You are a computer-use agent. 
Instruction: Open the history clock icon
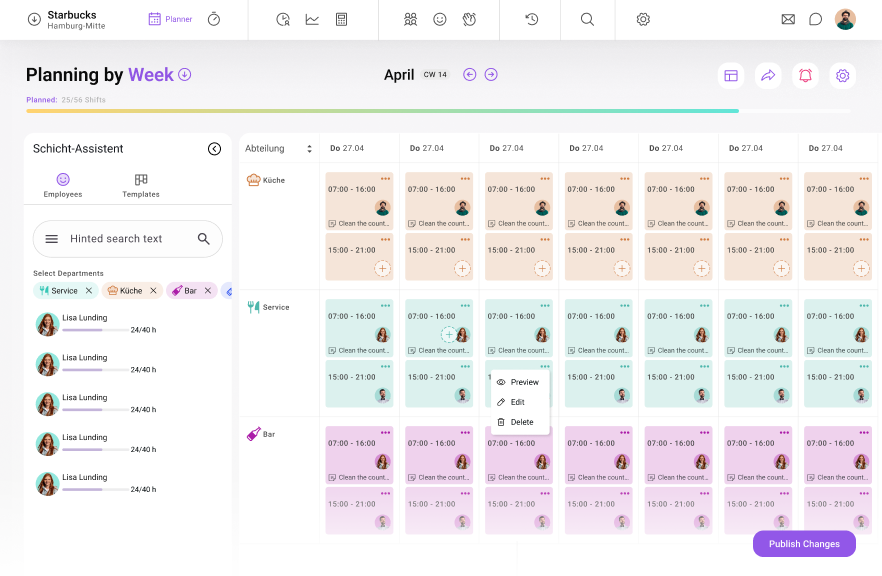click(532, 19)
